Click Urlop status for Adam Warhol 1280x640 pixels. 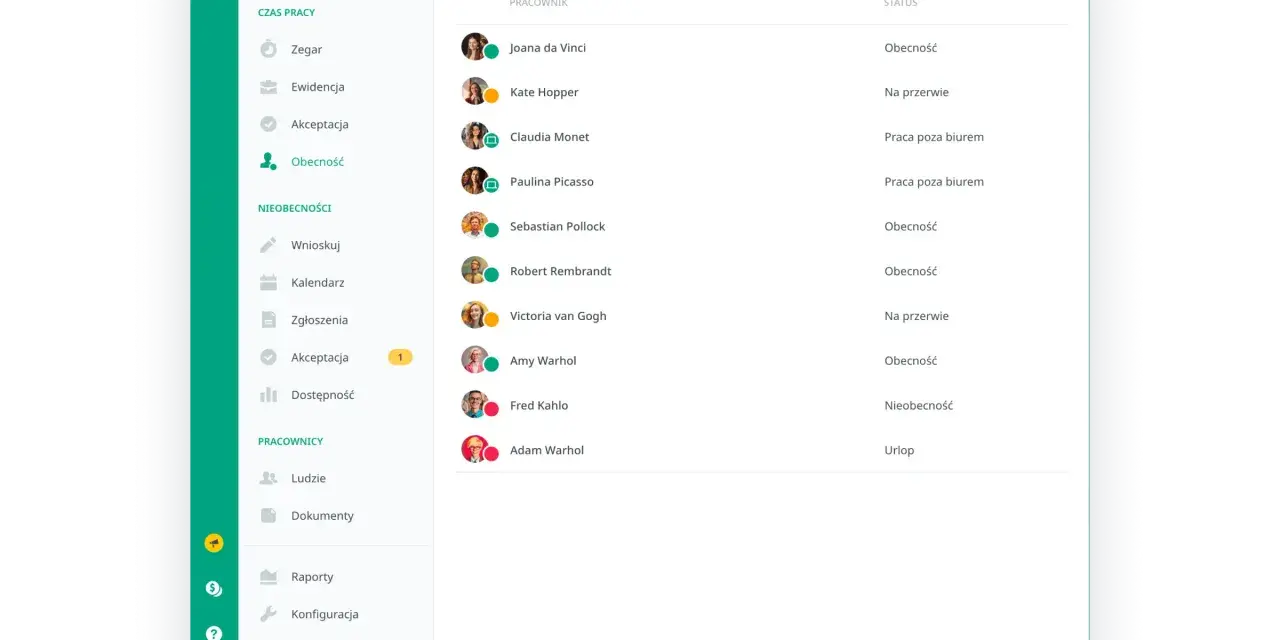click(x=899, y=450)
